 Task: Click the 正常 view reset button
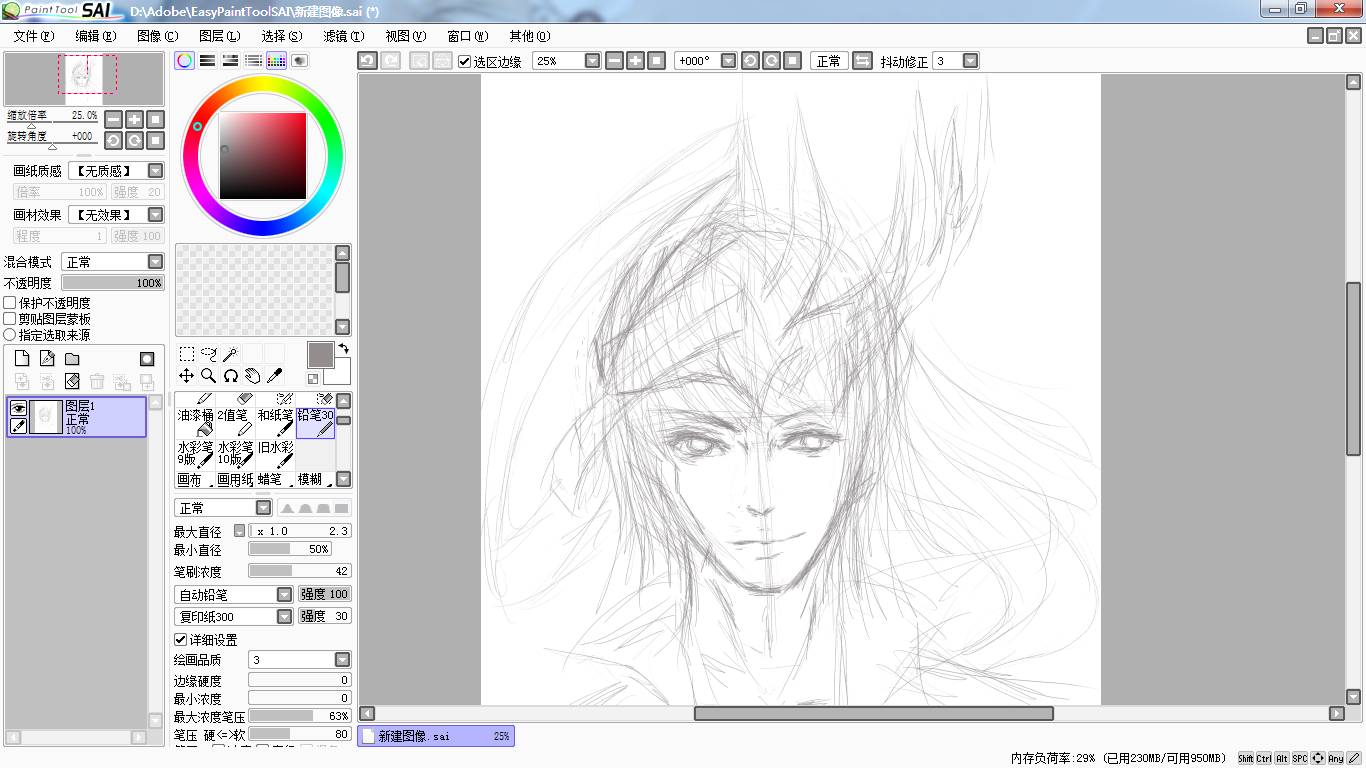(x=828, y=61)
